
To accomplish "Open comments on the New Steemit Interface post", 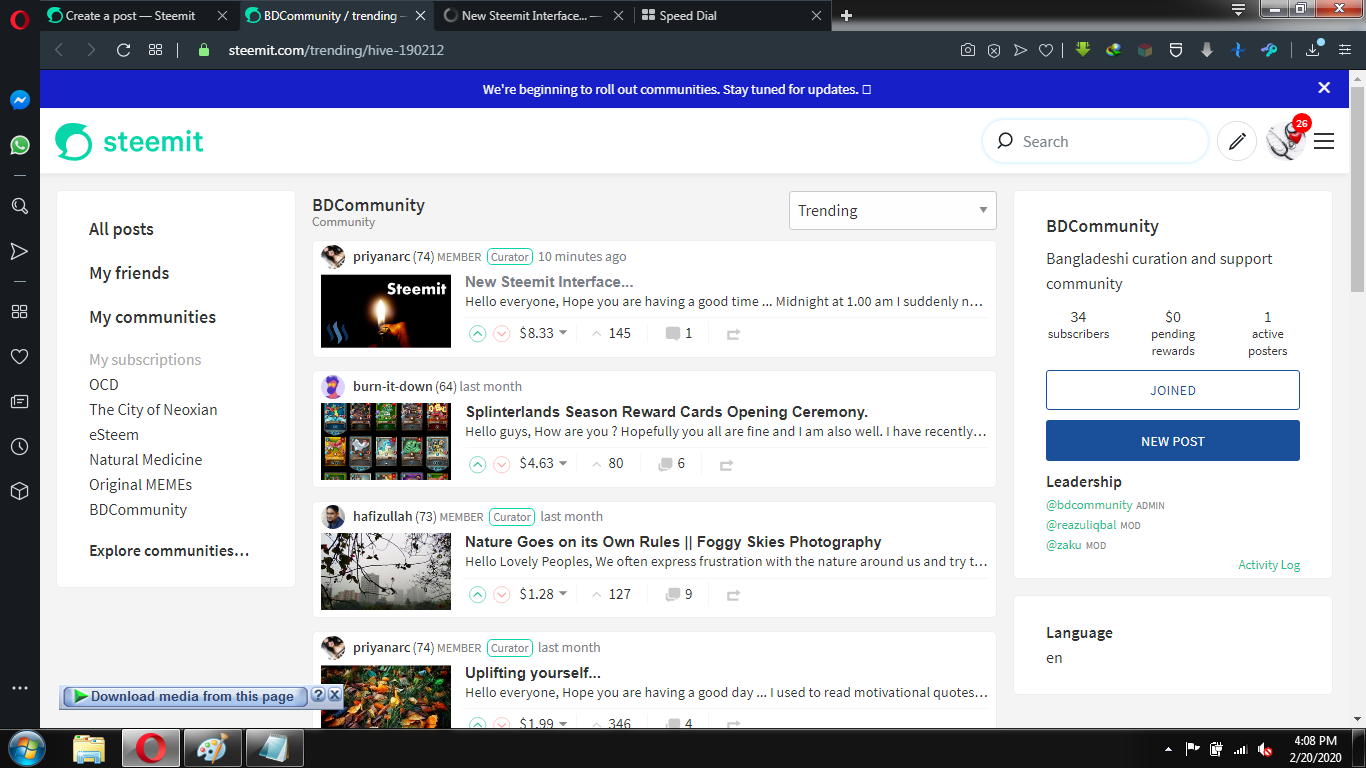I will click(x=679, y=333).
